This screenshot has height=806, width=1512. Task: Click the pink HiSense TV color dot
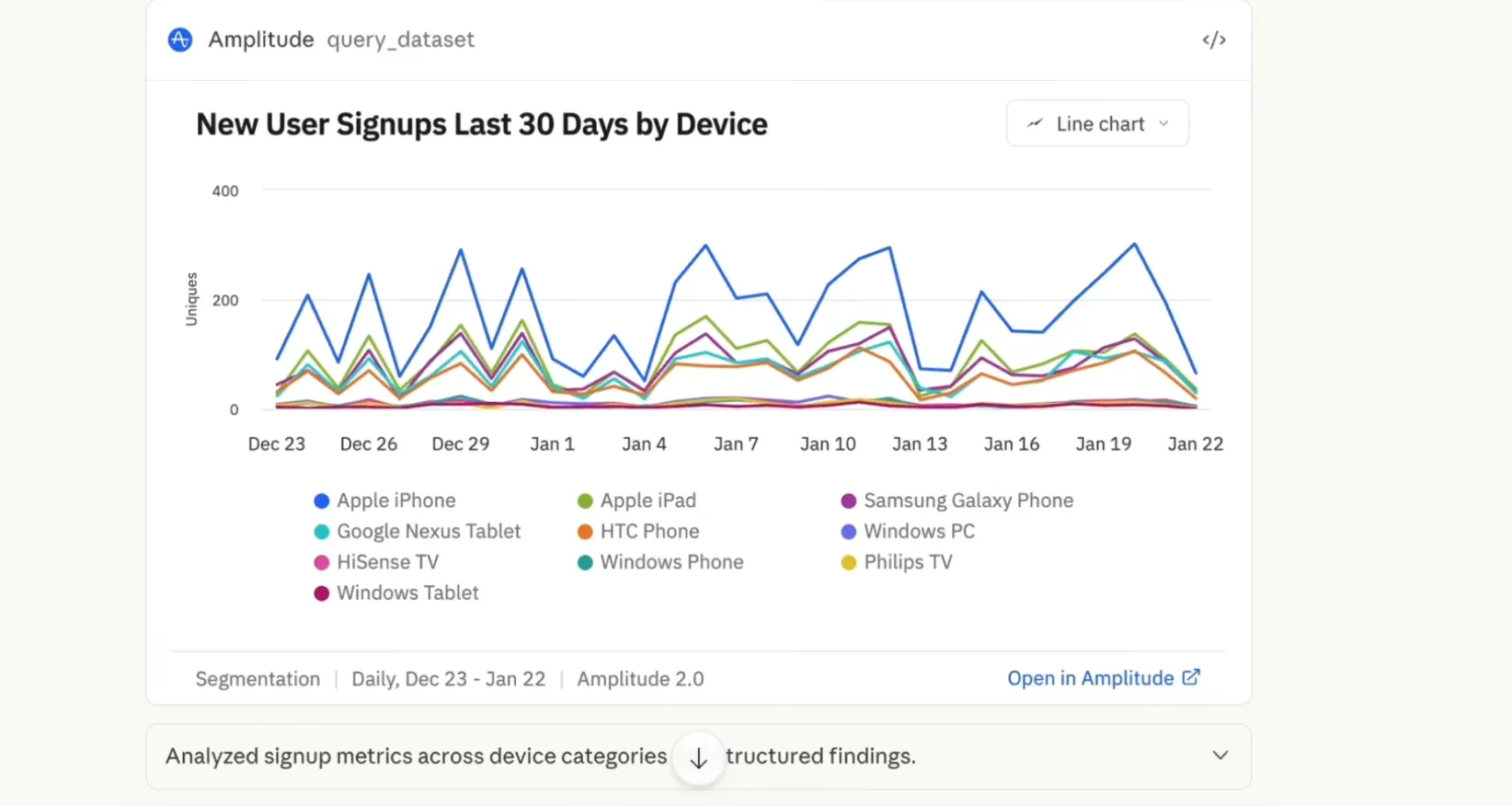click(x=322, y=563)
